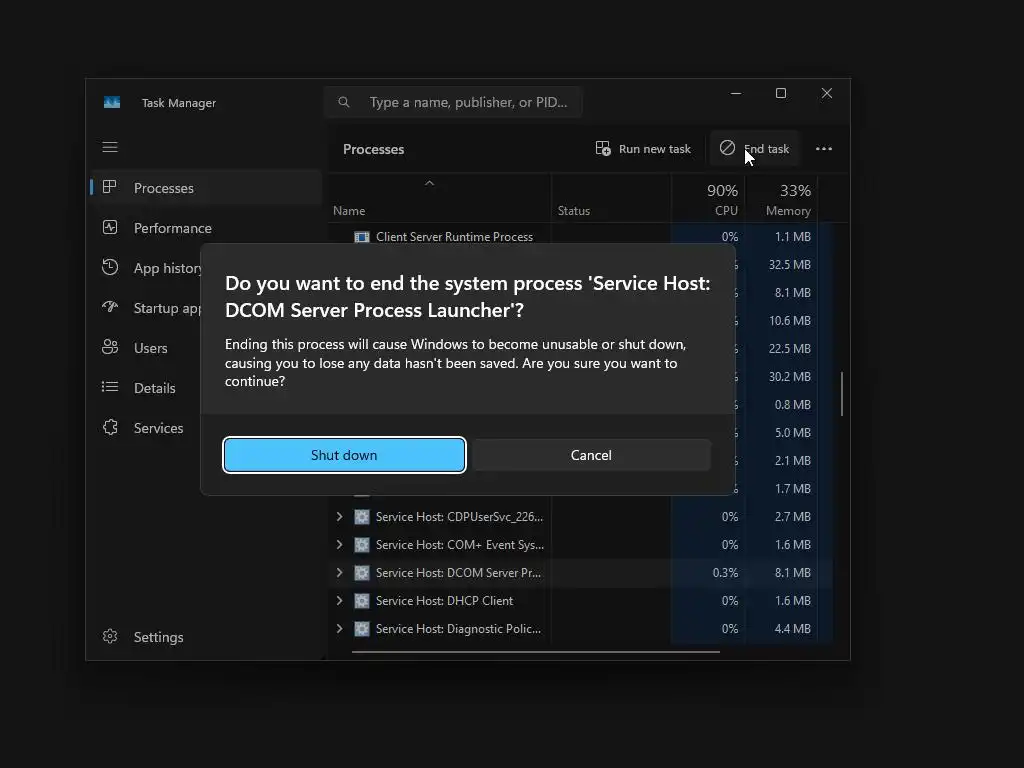Screen dimensions: 1024x768
Task: Expand Service Host: DHCP Client row
Action: pyautogui.click(x=339, y=601)
